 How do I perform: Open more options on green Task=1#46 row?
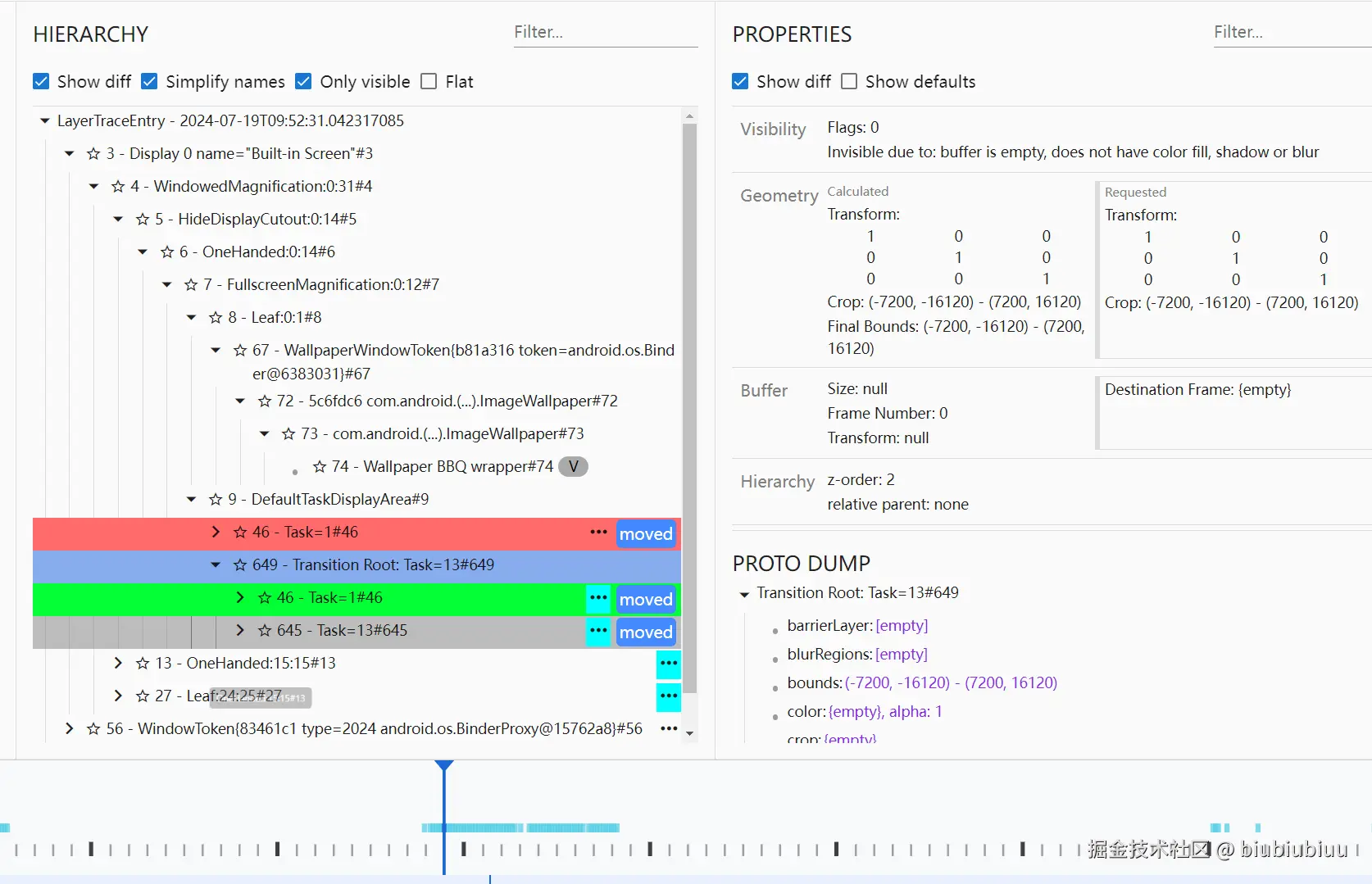pos(598,598)
